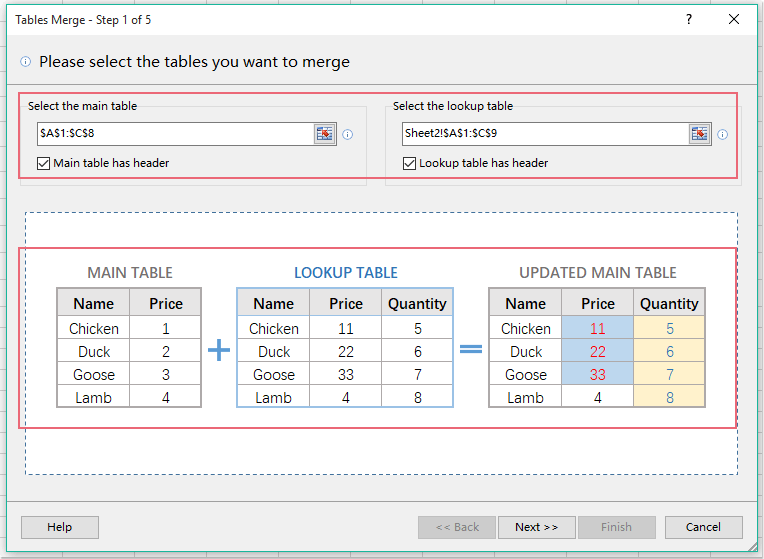Click the 'LOOKUP TABLE' heading in diagram
This screenshot has height=559, width=764.
tap(346, 272)
